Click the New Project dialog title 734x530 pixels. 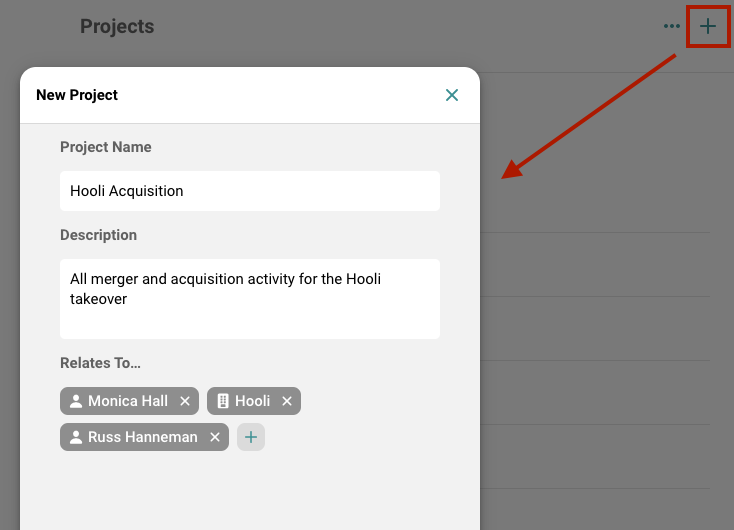coord(77,95)
